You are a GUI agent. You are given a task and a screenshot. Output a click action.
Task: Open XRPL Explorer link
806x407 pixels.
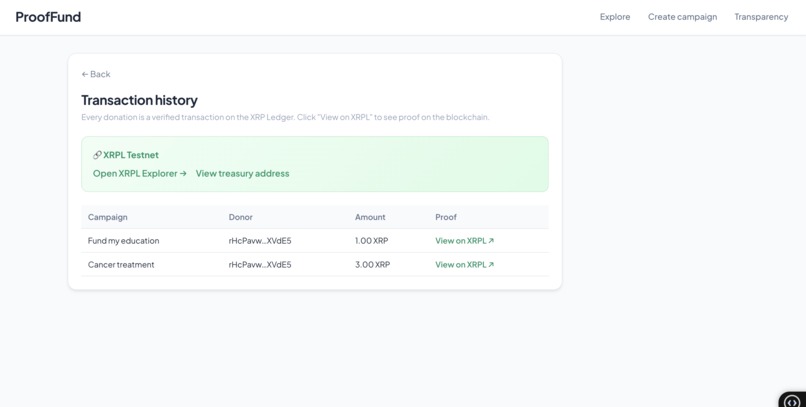point(140,173)
